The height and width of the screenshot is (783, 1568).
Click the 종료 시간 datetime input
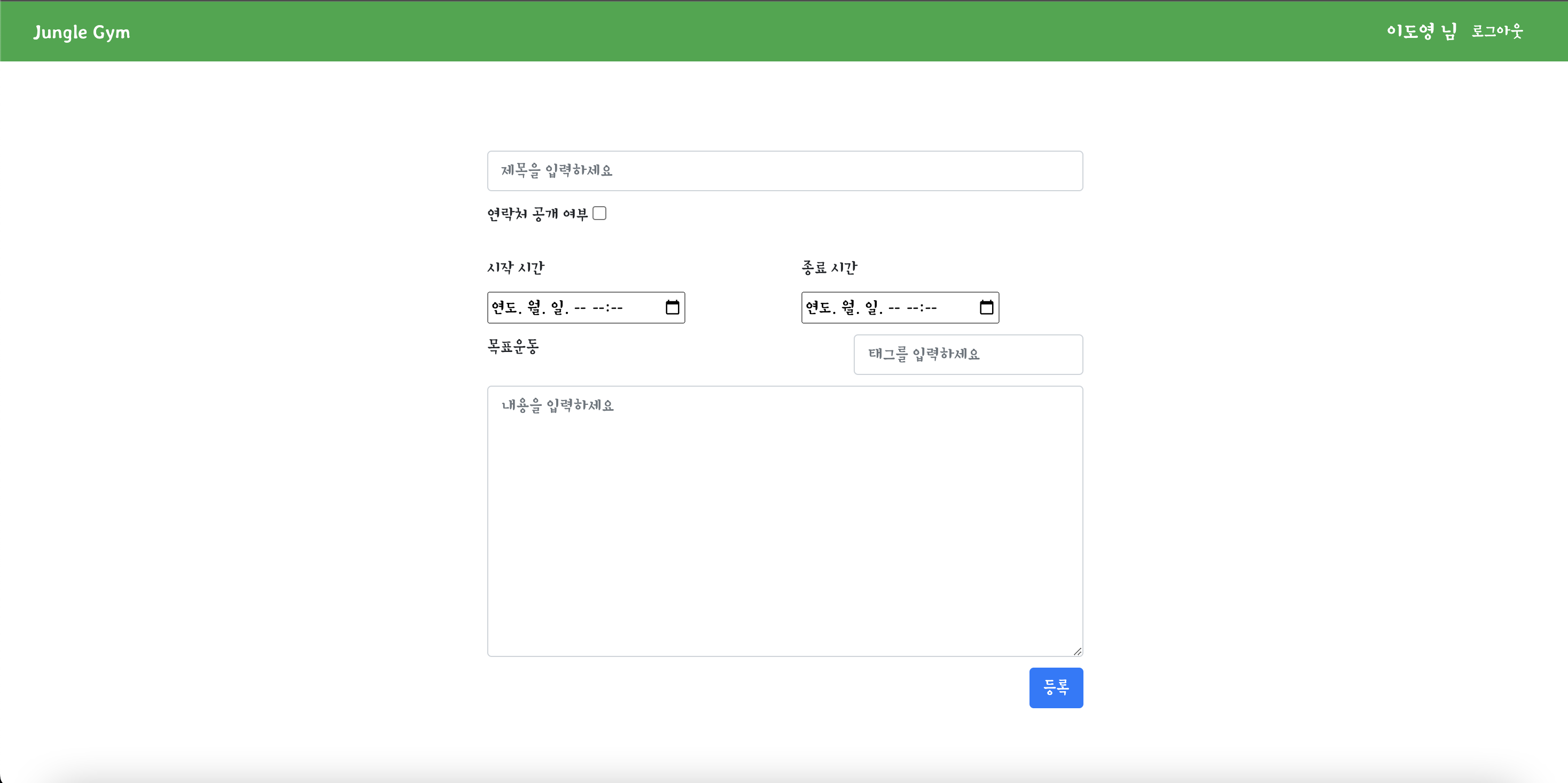click(x=900, y=307)
